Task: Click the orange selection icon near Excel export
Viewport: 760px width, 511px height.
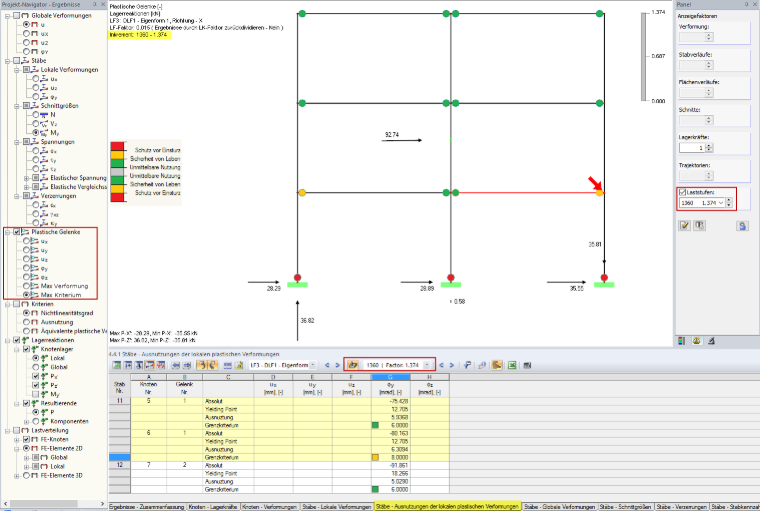Action: [497, 365]
